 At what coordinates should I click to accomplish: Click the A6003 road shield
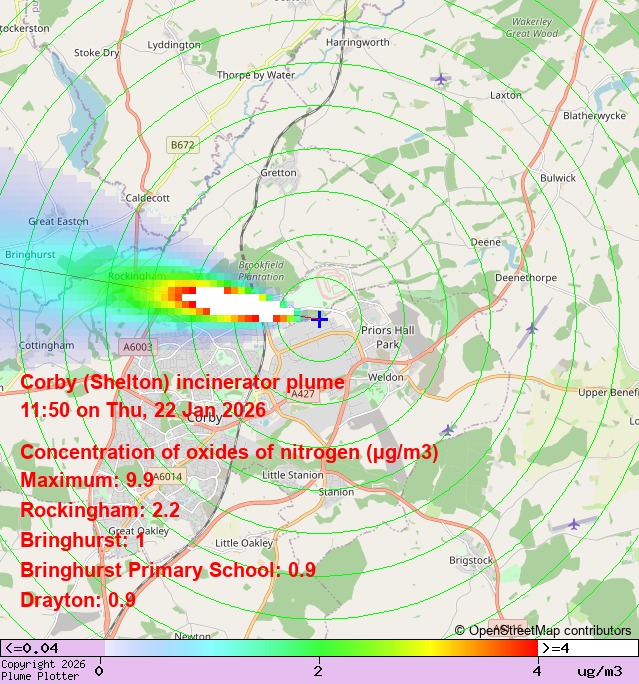(x=138, y=346)
